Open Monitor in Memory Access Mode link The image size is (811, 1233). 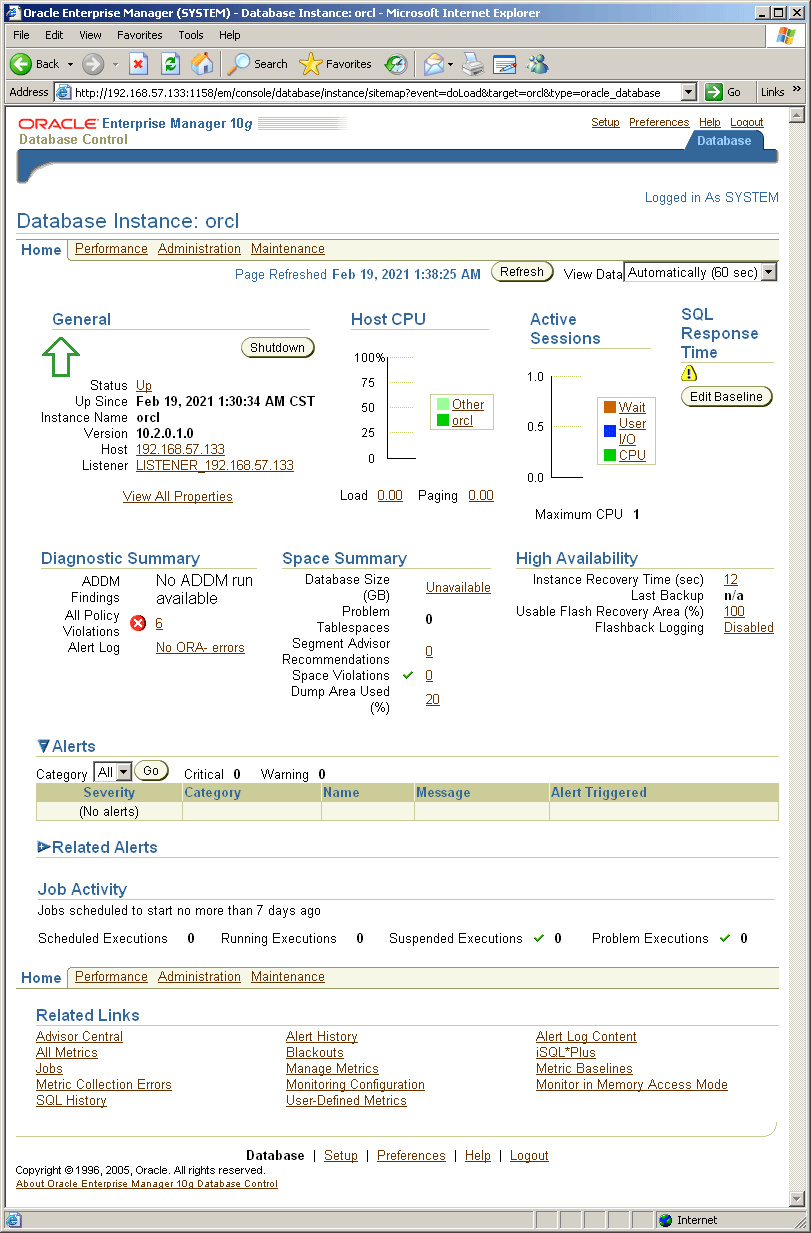[x=632, y=1085]
